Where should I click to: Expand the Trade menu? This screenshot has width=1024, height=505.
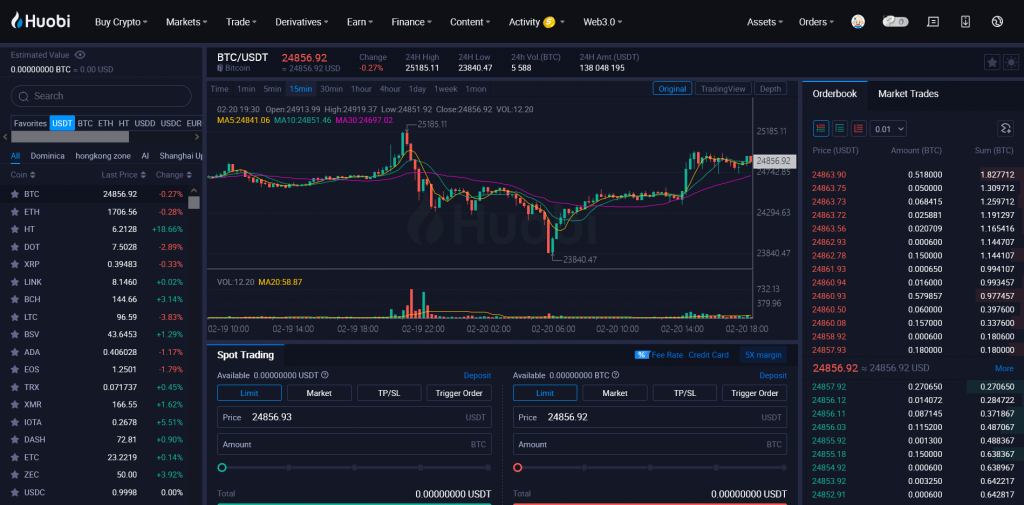(x=241, y=22)
